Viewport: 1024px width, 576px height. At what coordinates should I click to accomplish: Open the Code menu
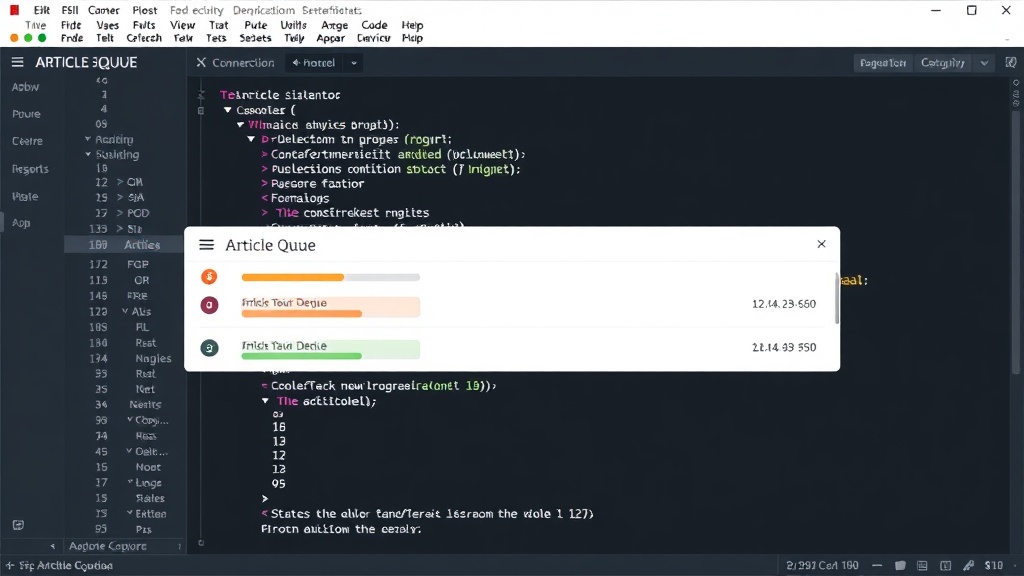coord(374,25)
